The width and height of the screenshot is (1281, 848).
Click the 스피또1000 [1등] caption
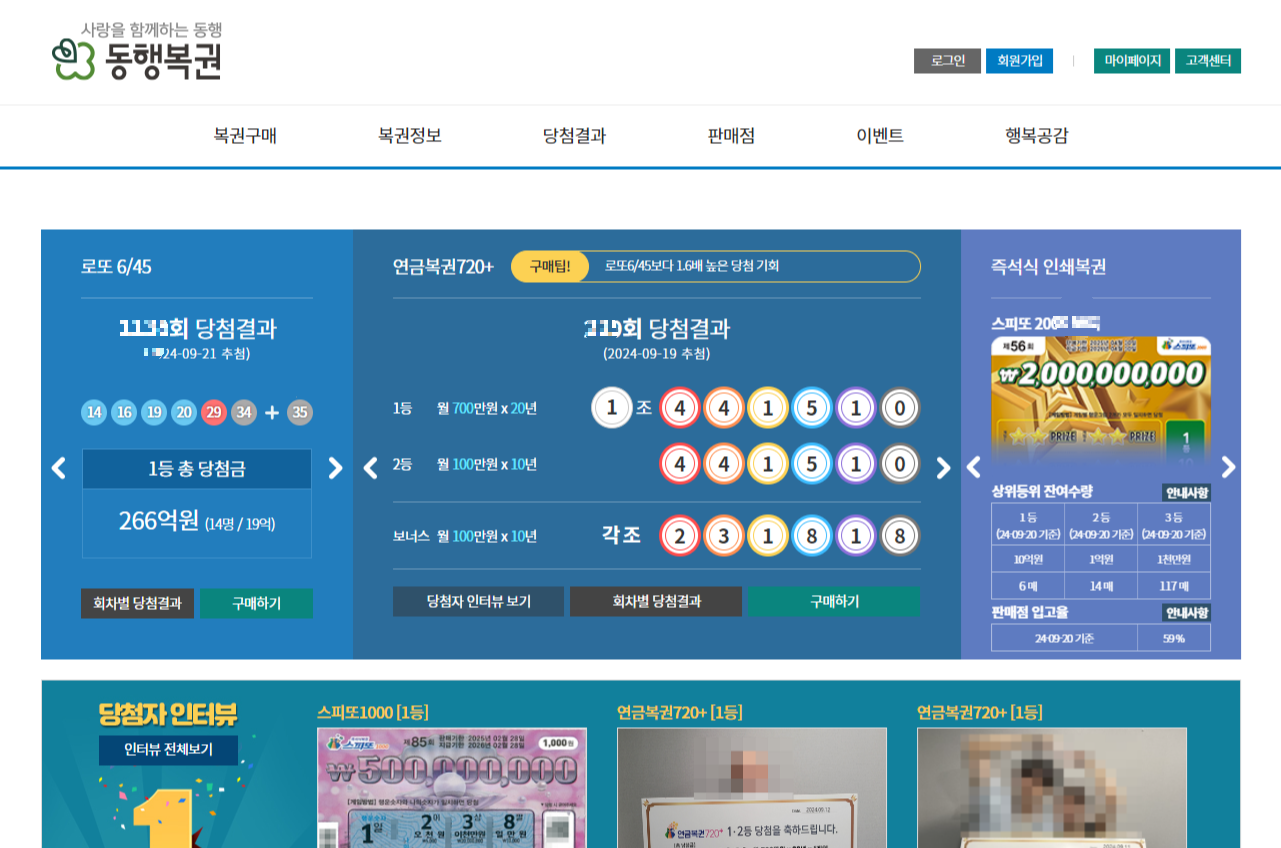pos(373,713)
